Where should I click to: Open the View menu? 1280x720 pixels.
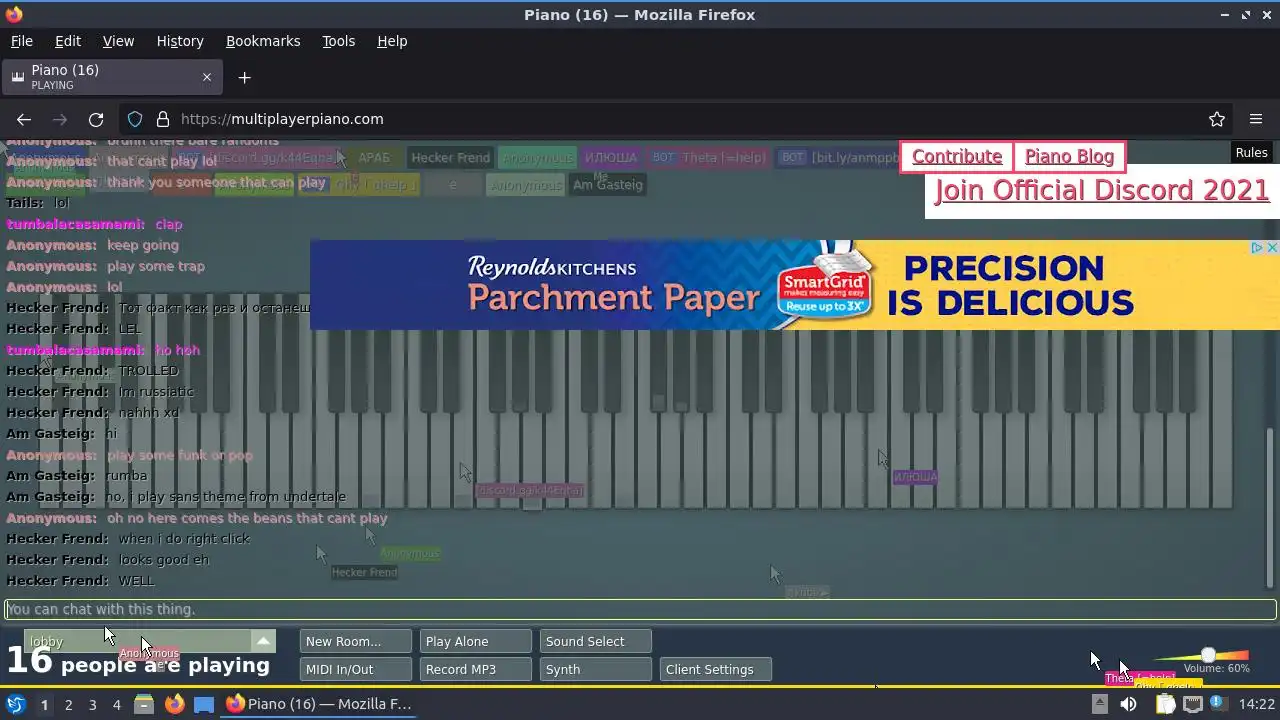coord(118,41)
